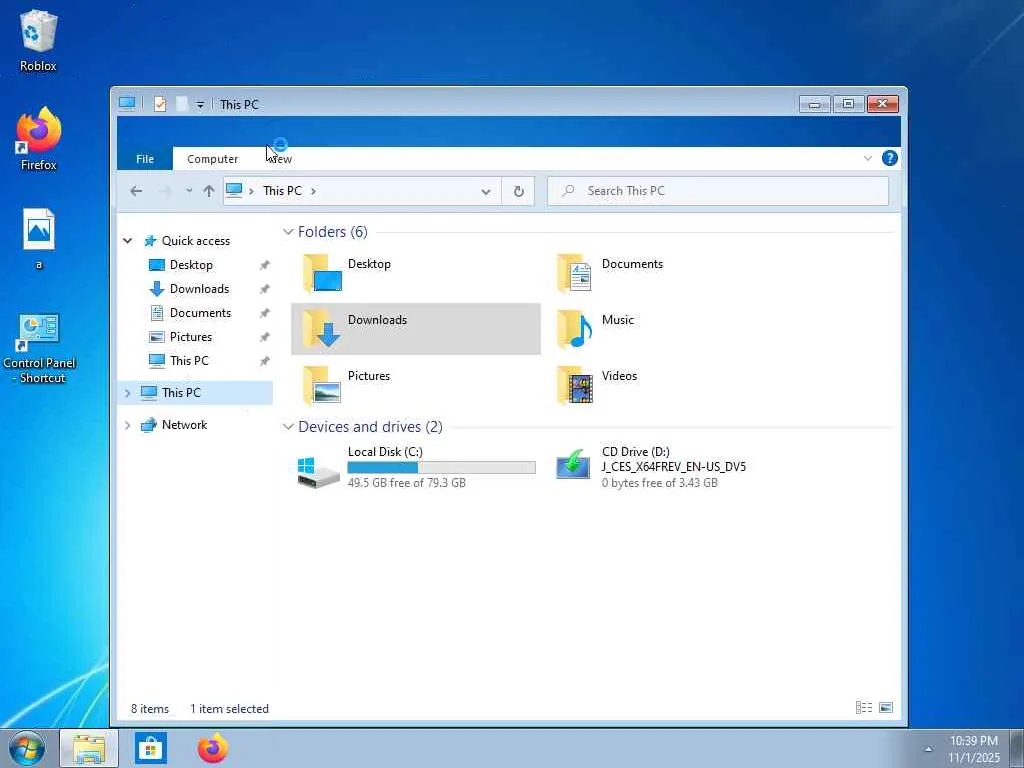1024x768 pixels.
Task: Select the image file named a on desktop
Action: click(39, 238)
